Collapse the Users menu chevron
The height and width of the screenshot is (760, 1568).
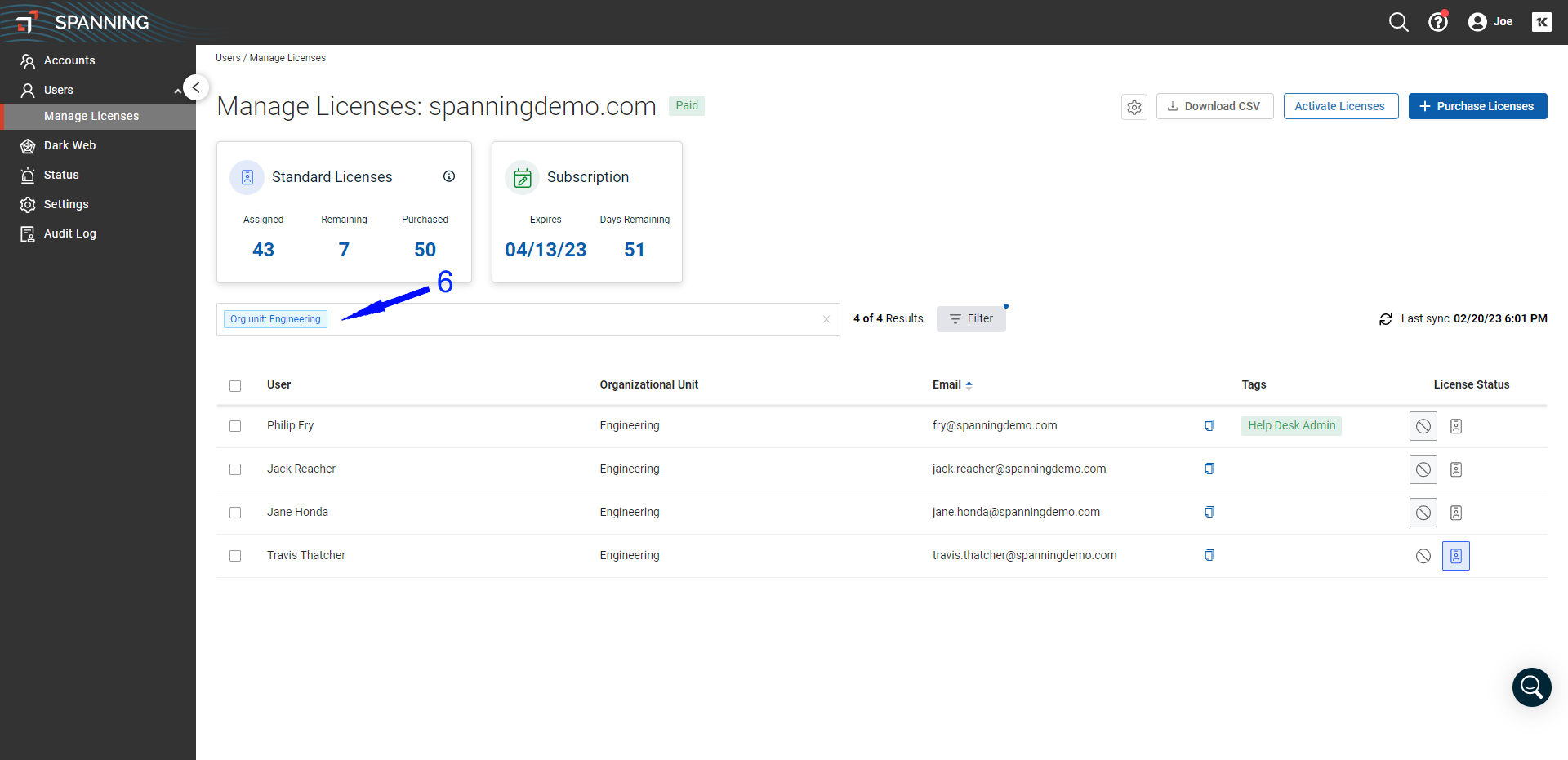click(x=177, y=91)
